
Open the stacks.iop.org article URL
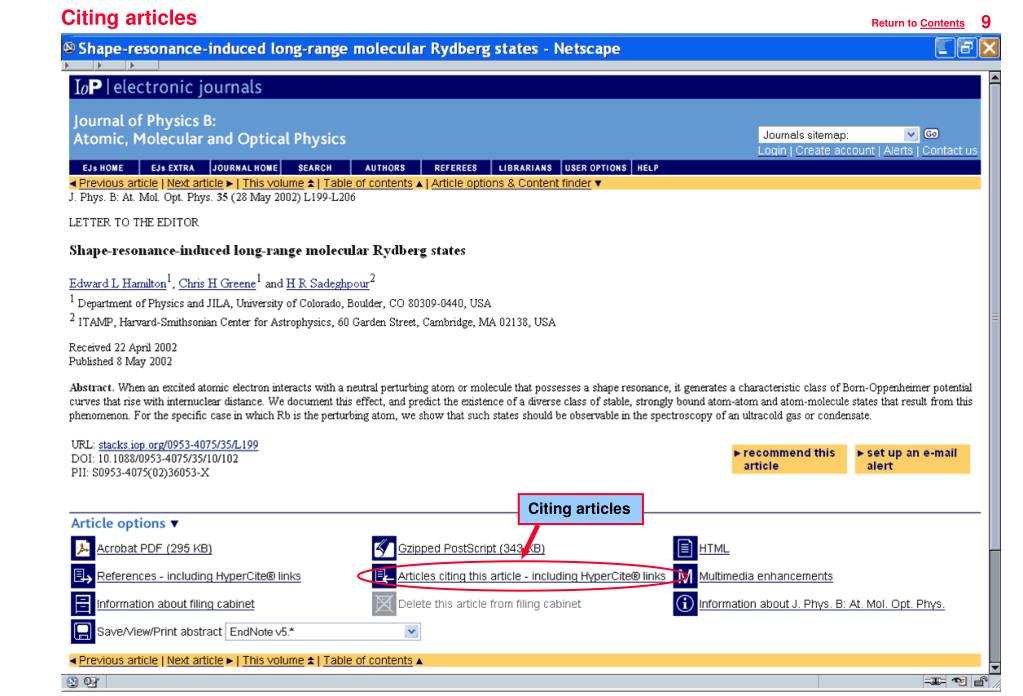coord(178,445)
